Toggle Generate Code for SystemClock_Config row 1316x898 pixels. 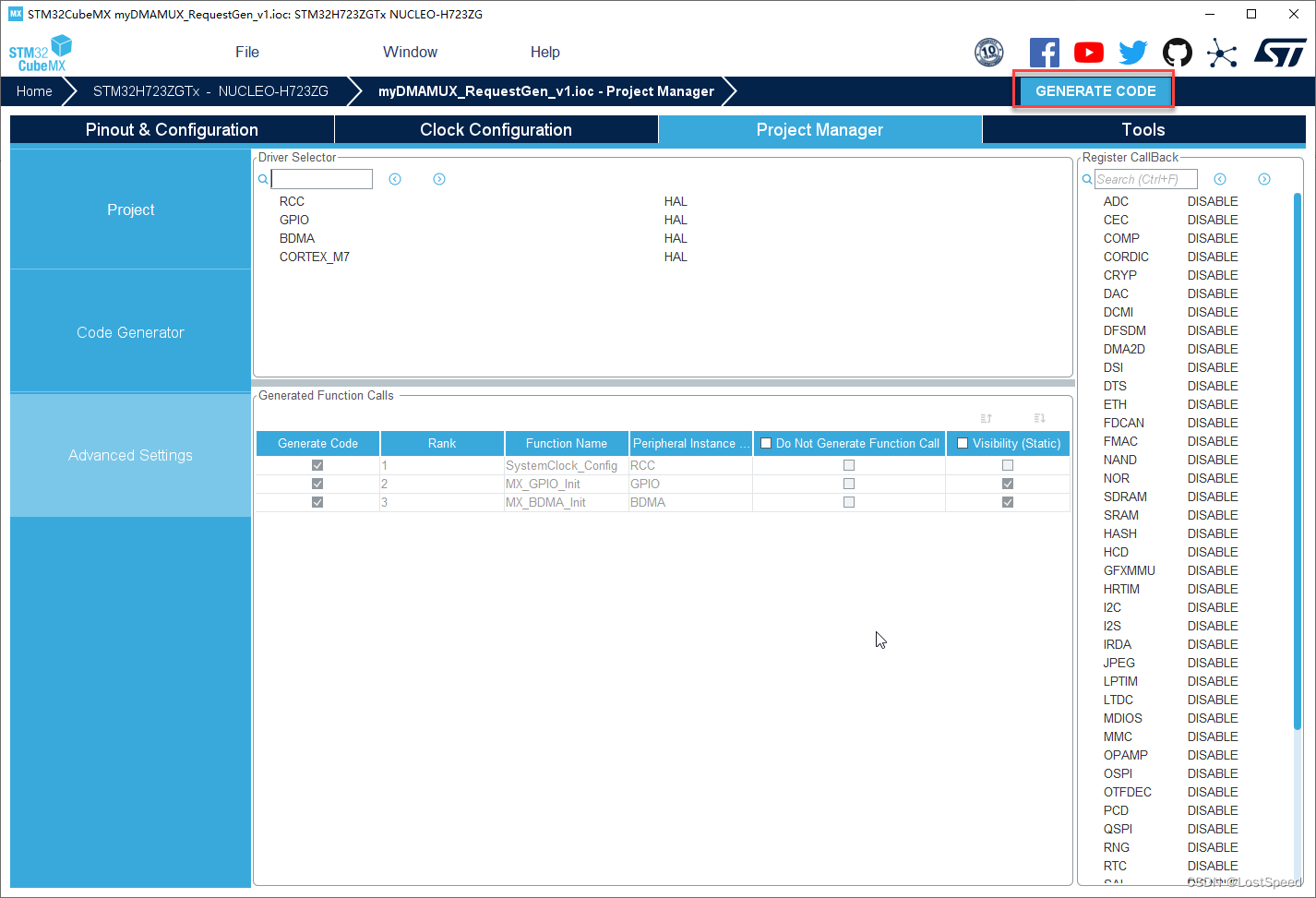pos(317,465)
